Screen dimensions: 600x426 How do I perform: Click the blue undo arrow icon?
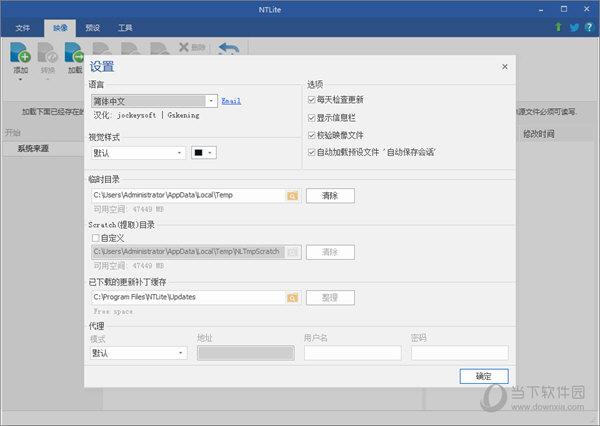tap(229, 49)
